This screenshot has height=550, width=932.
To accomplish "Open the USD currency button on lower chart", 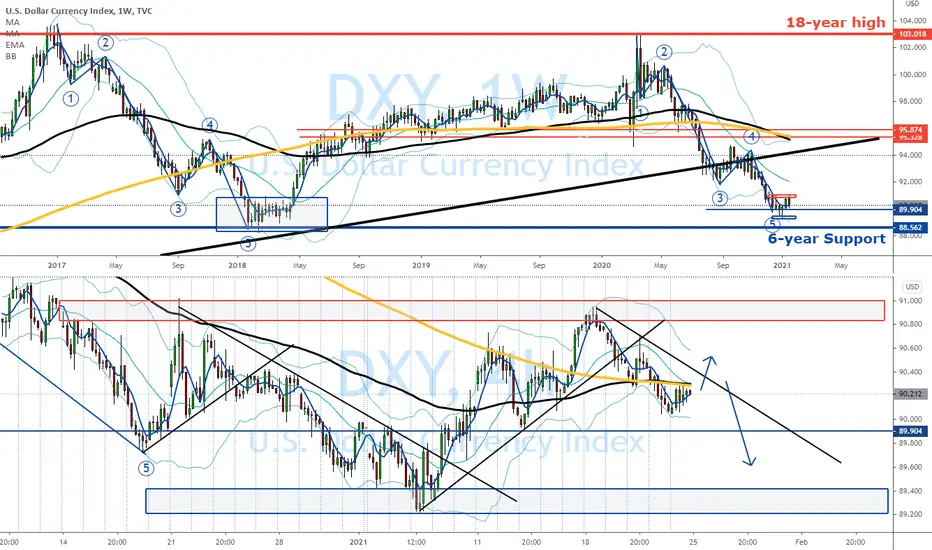I will pos(912,287).
